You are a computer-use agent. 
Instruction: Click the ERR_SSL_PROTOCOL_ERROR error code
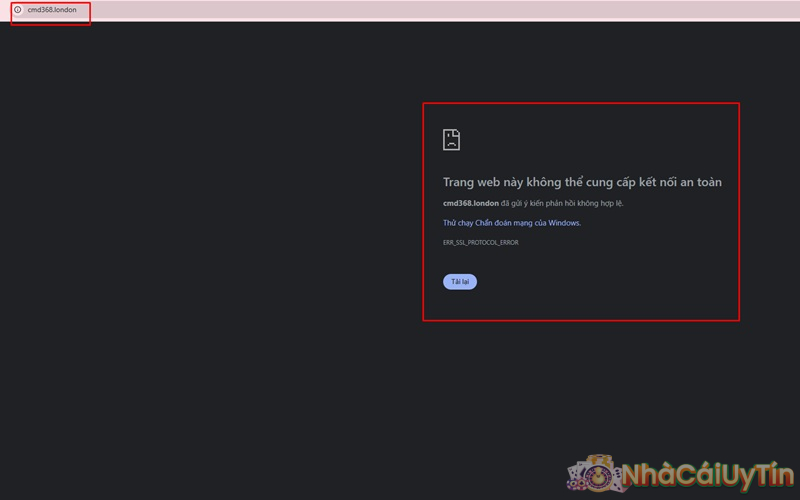pos(480,242)
